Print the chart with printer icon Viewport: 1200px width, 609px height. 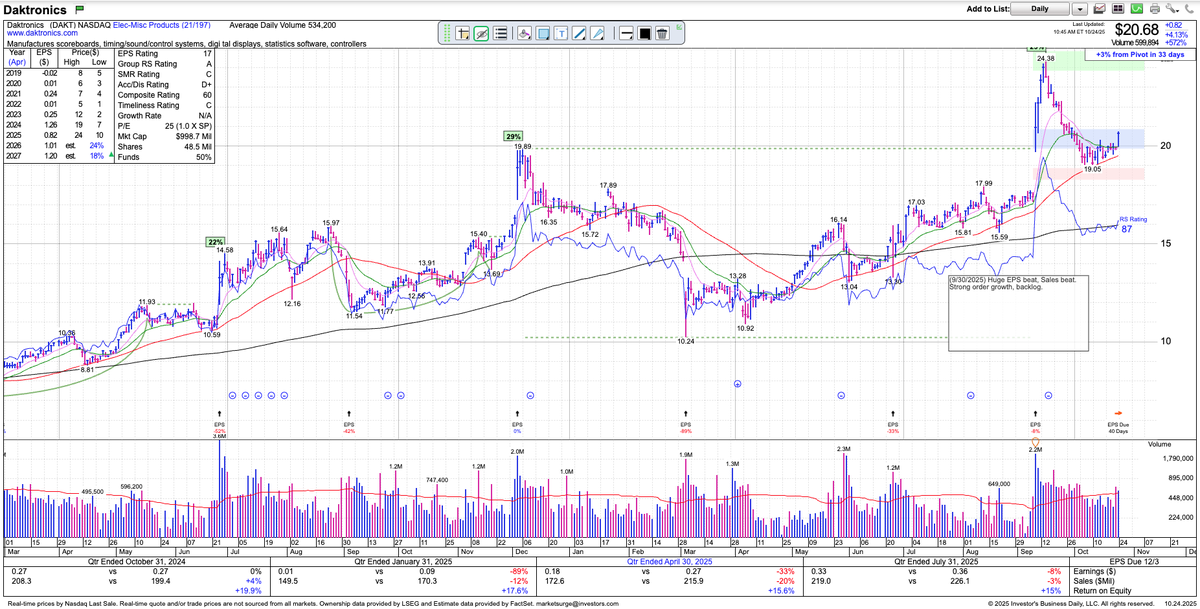[x=1155, y=9]
